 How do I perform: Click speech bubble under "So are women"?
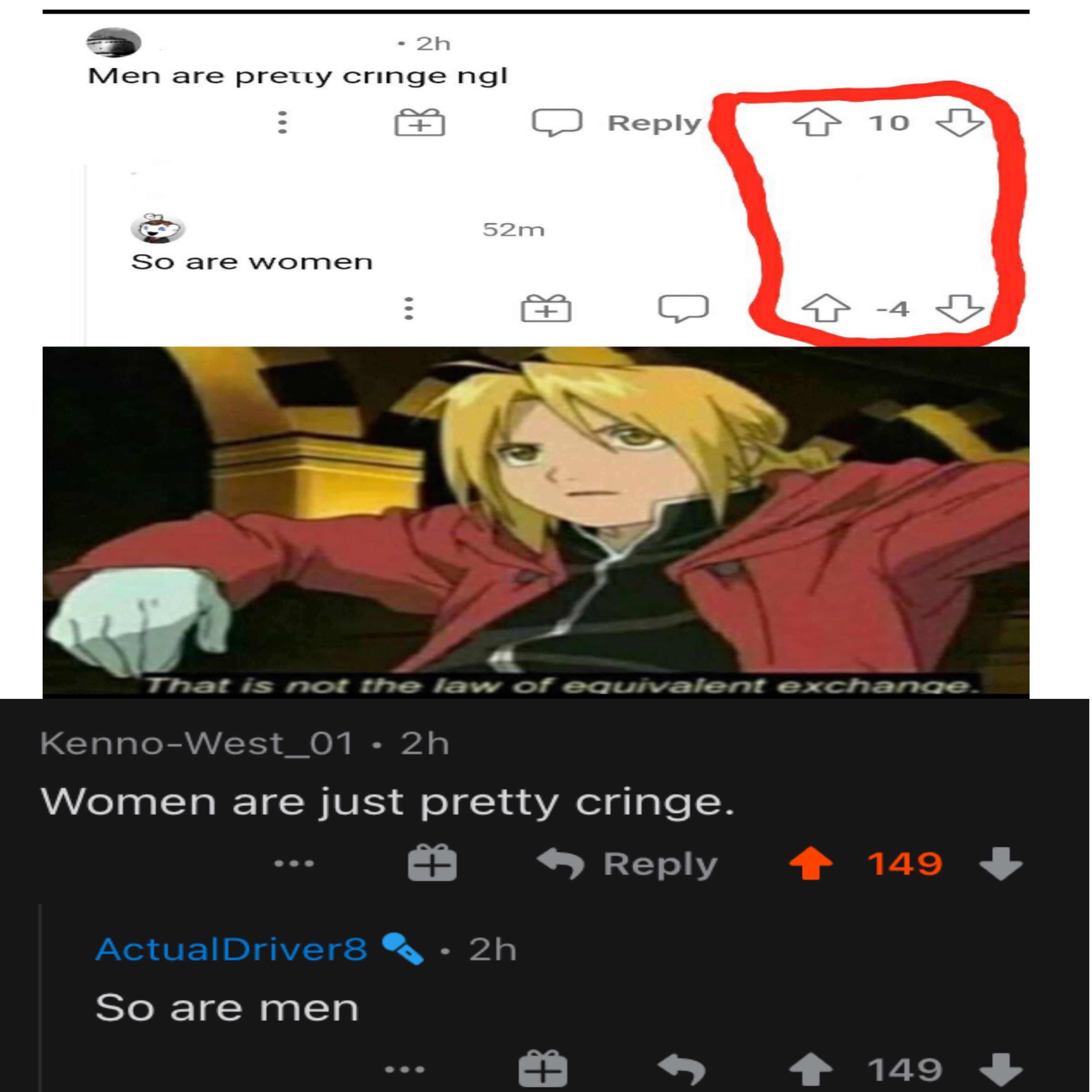[683, 309]
